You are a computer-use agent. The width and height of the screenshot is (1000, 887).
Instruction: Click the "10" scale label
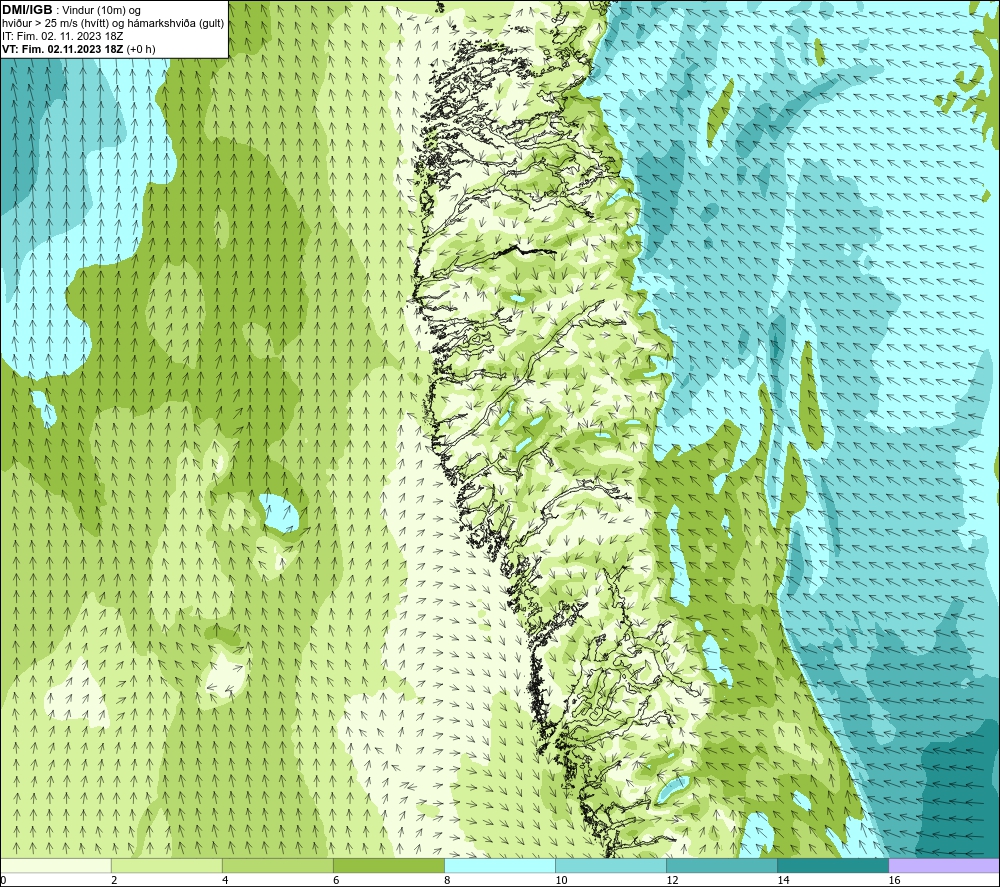pos(561,880)
